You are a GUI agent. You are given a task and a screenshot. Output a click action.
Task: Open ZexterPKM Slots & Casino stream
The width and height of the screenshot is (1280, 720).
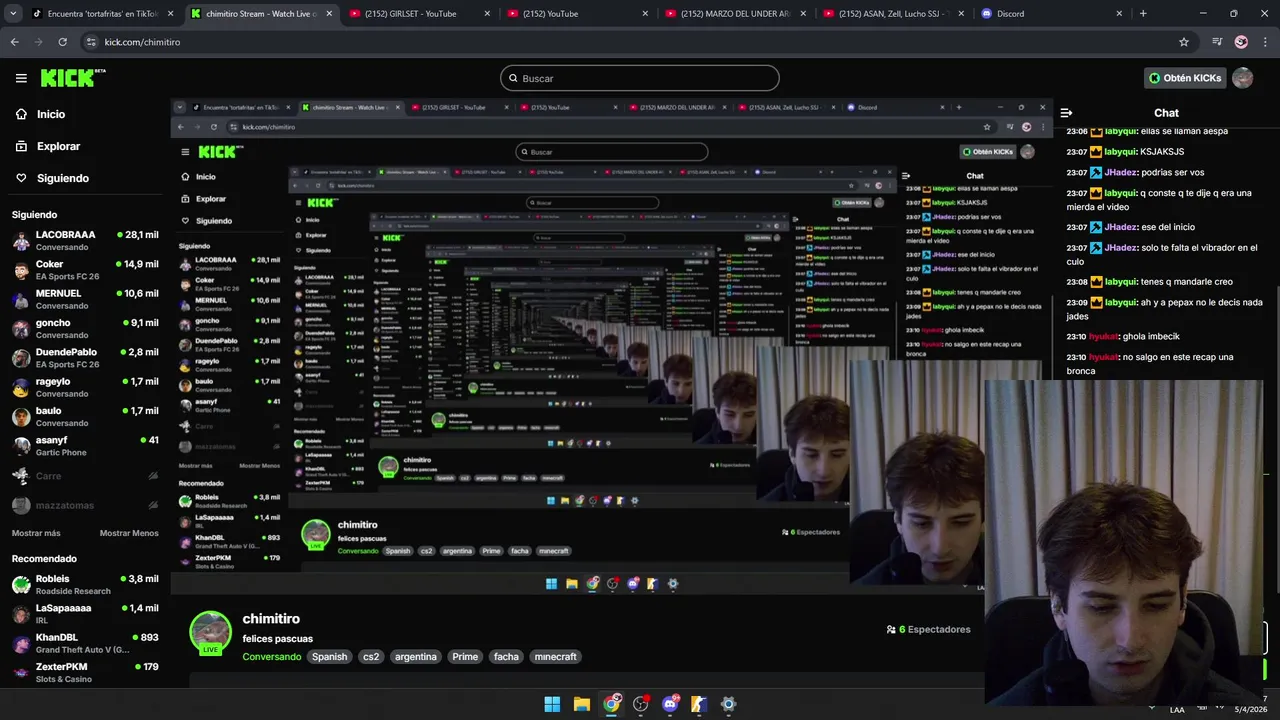point(85,672)
